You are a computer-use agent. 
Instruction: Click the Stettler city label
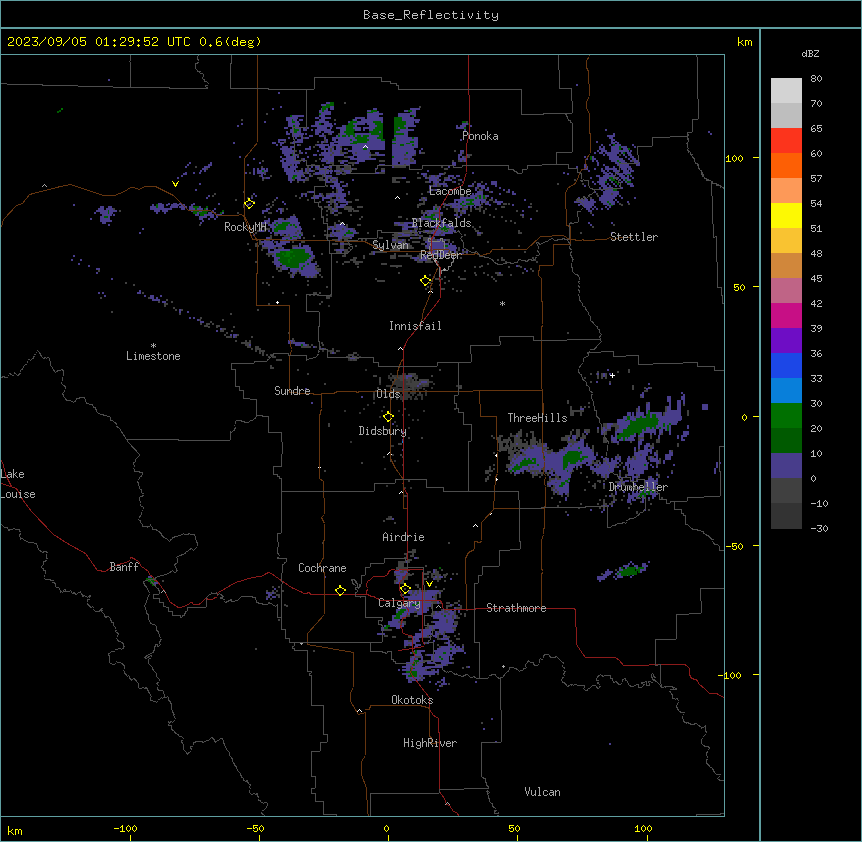[x=634, y=237]
